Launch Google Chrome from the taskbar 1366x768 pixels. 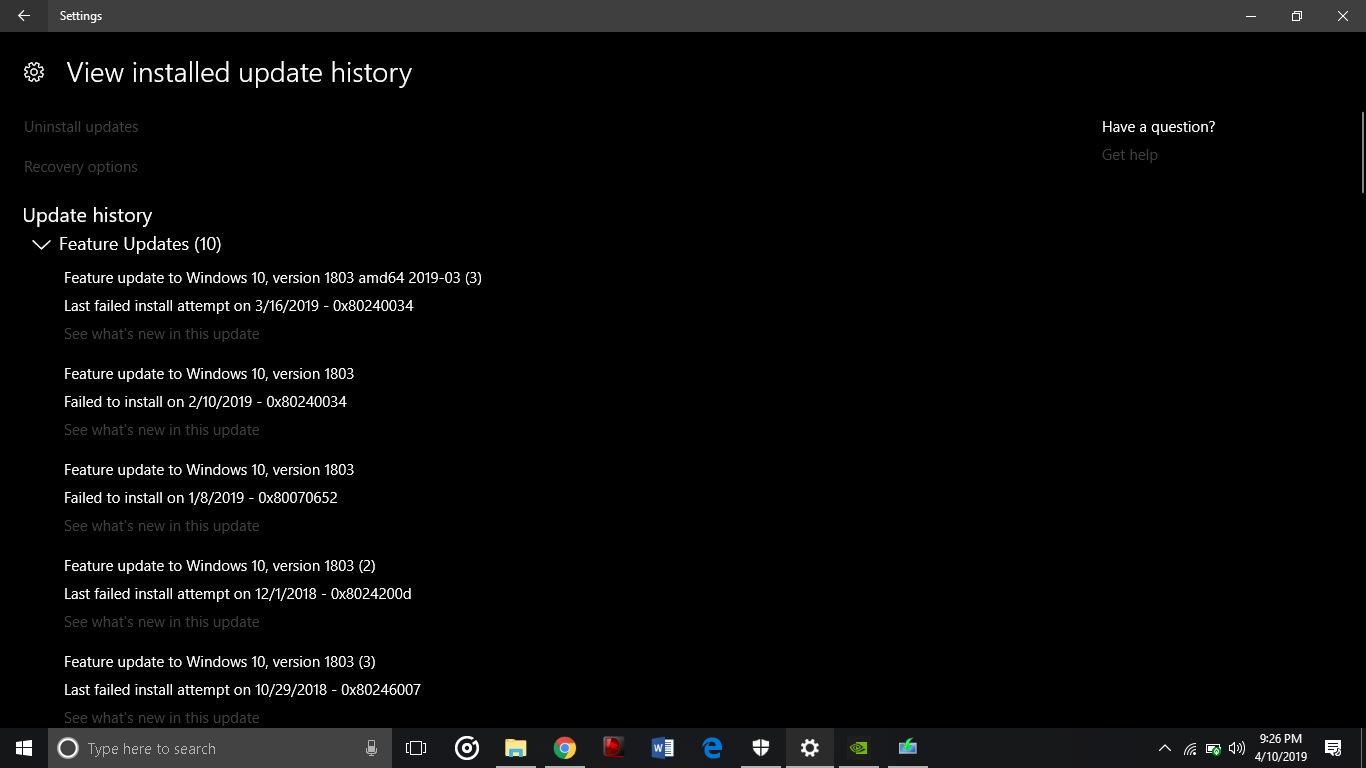tap(564, 748)
